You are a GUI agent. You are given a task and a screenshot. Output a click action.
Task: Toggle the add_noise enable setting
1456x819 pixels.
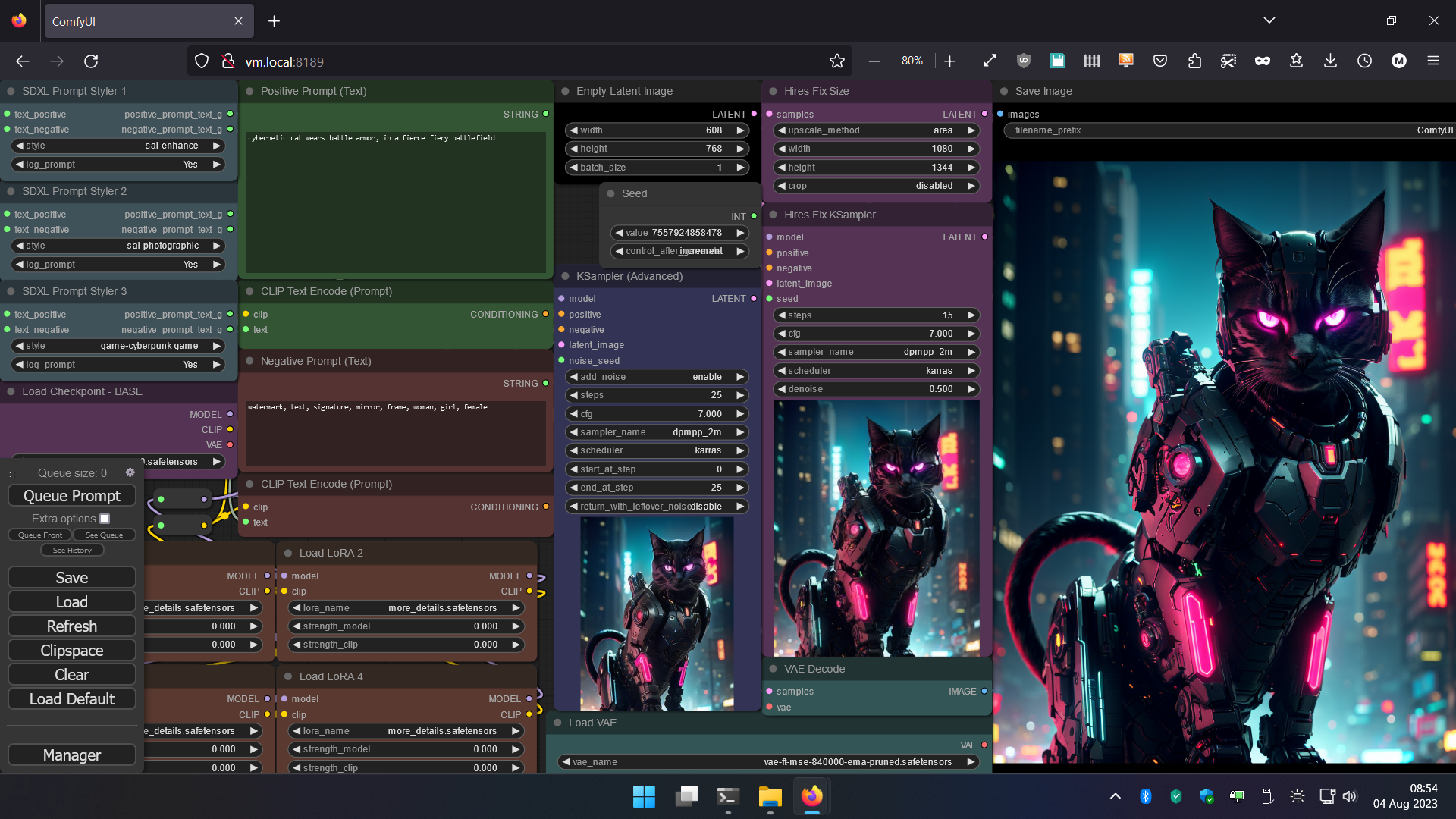tap(740, 376)
